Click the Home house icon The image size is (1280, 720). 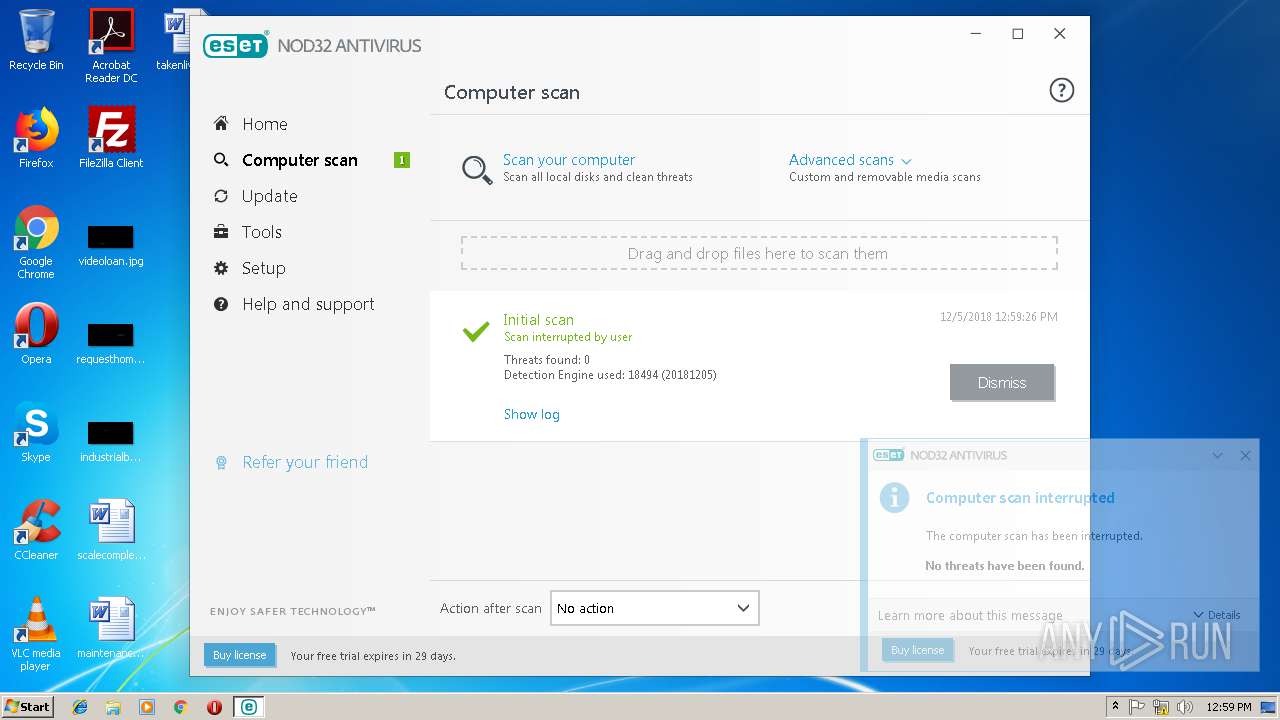coord(221,123)
